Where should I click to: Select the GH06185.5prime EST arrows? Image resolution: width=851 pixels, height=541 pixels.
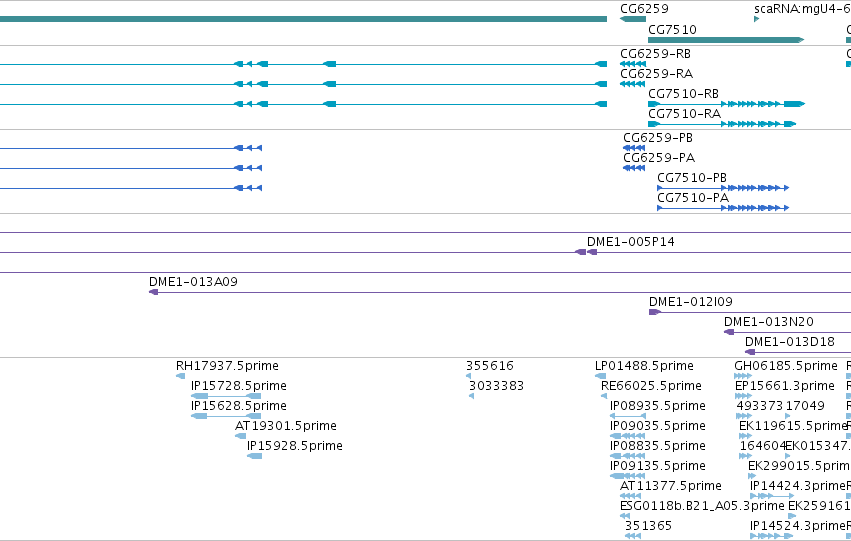(x=743, y=375)
